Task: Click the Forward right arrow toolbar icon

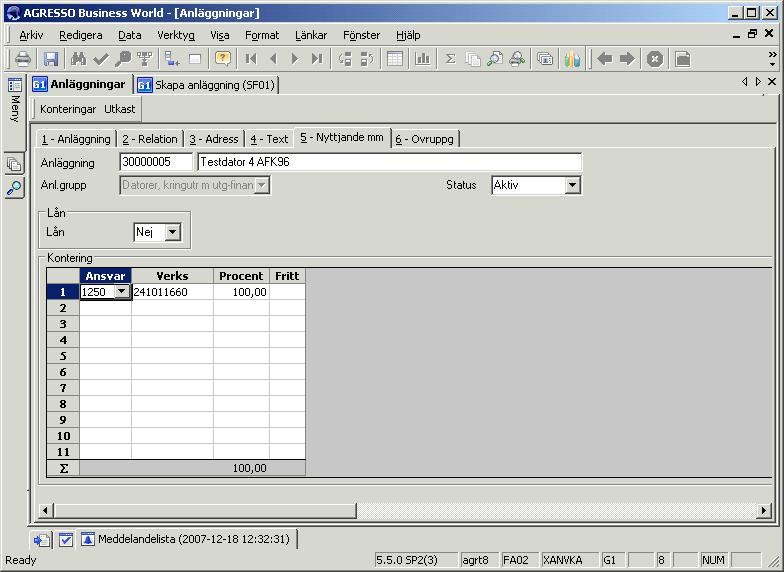Action: pos(627,59)
